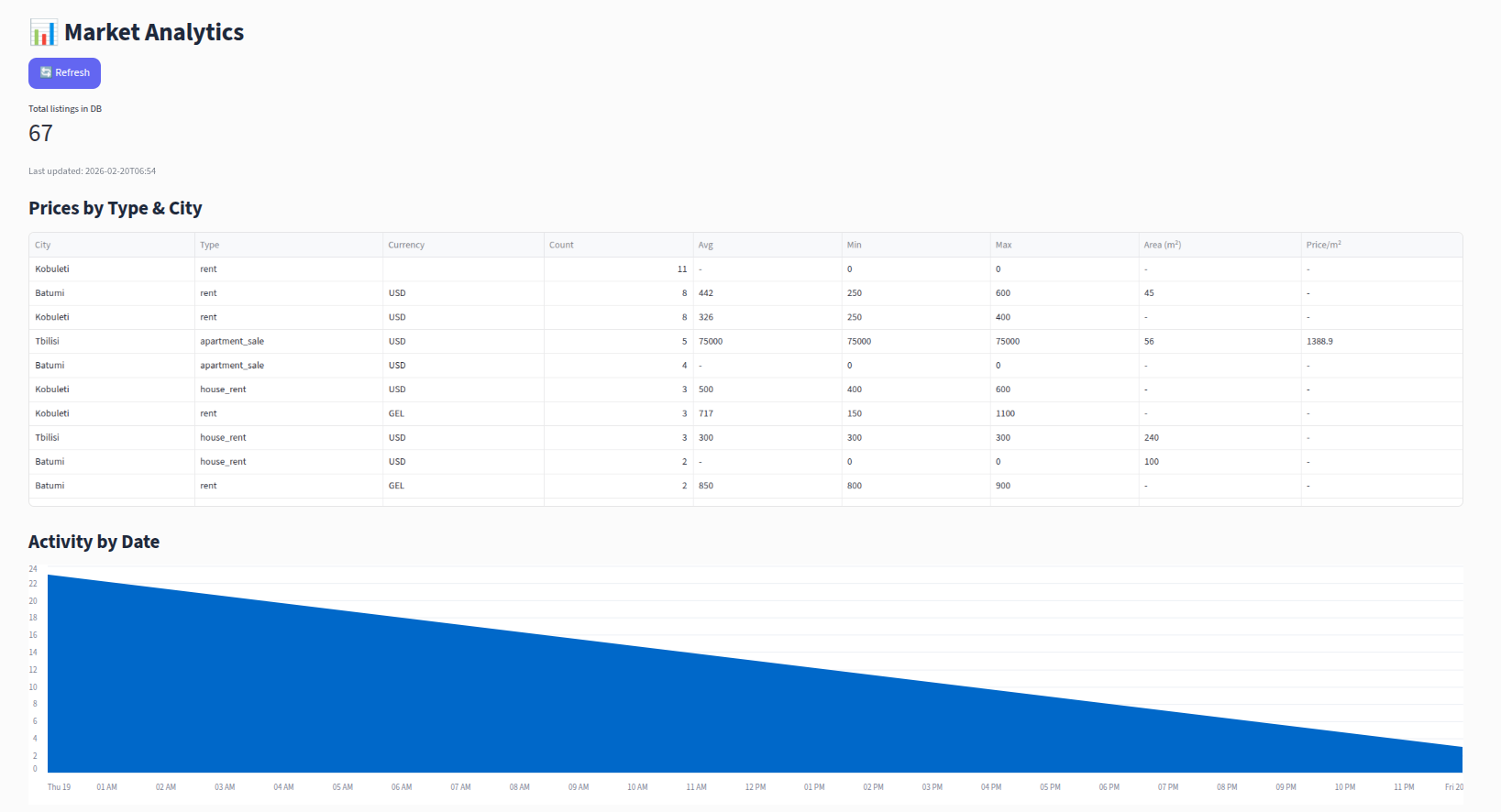Sort by the Count column header
The height and width of the screenshot is (812, 1501).
click(x=561, y=245)
